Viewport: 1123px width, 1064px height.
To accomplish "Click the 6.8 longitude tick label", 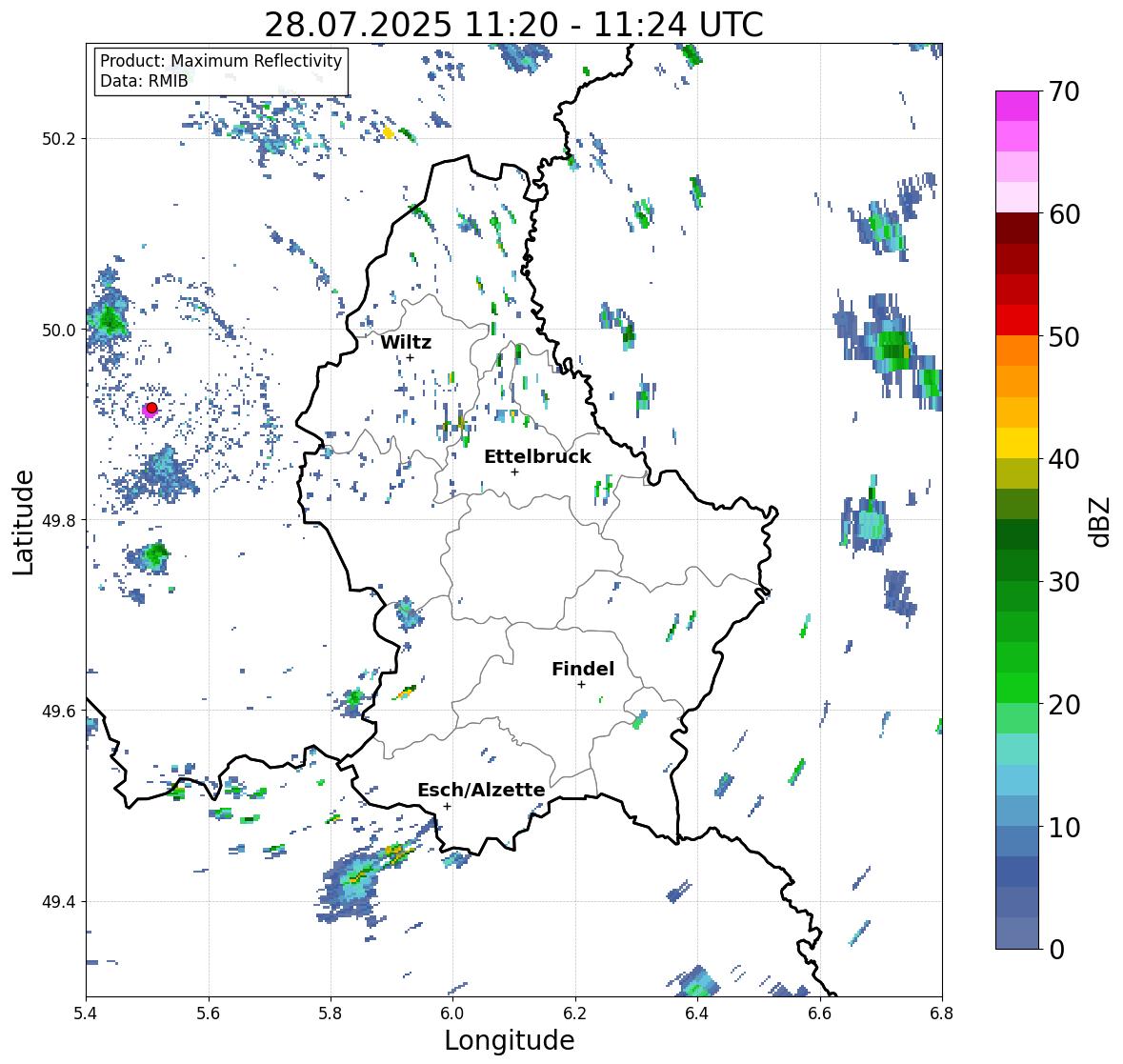I will point(942,1014).
